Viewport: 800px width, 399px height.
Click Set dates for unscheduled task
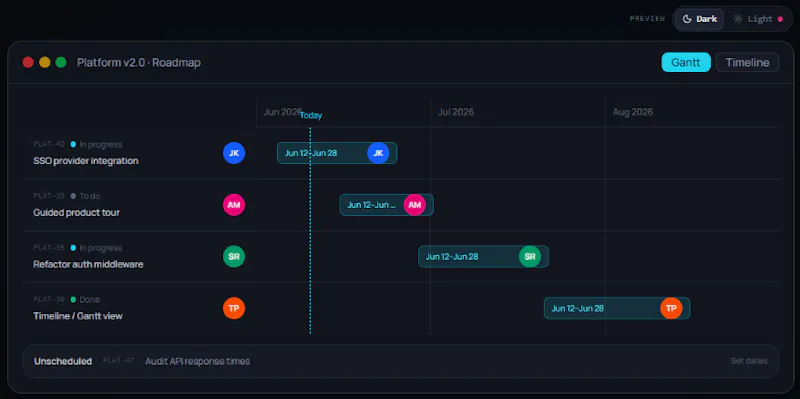coord(749,361)
